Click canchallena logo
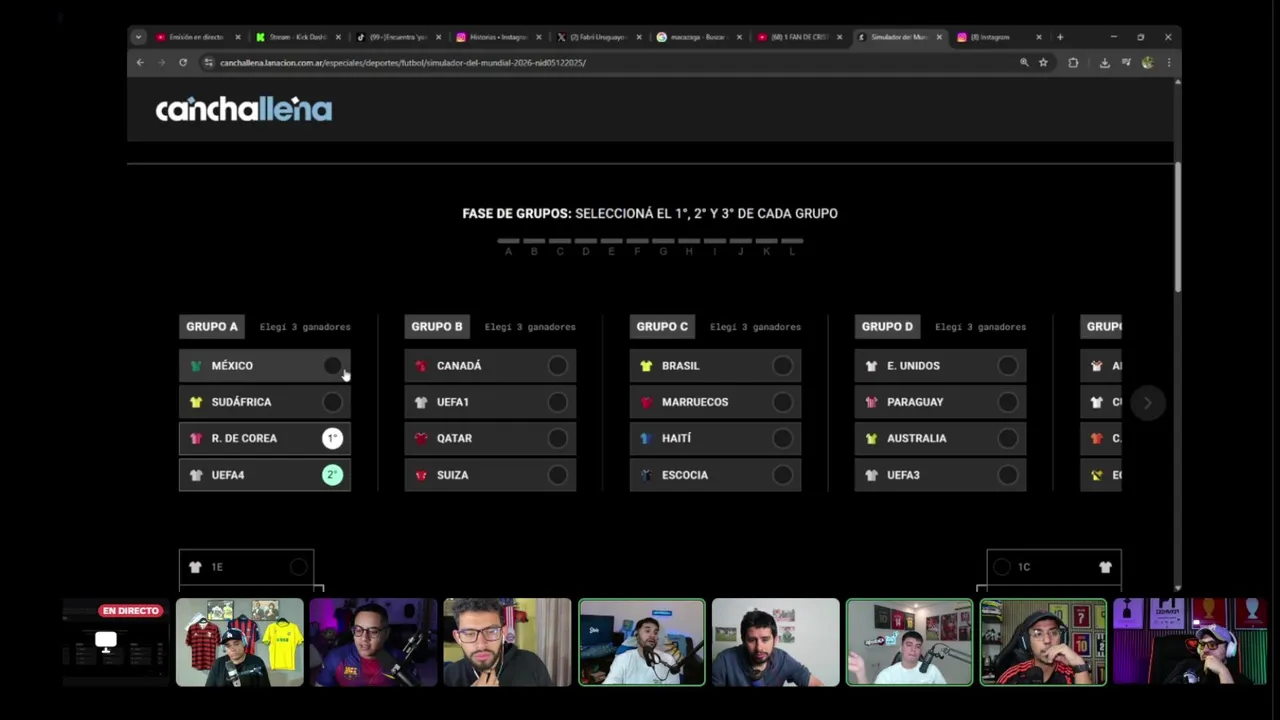1280x720 pixels. click(x=243, y=109)
